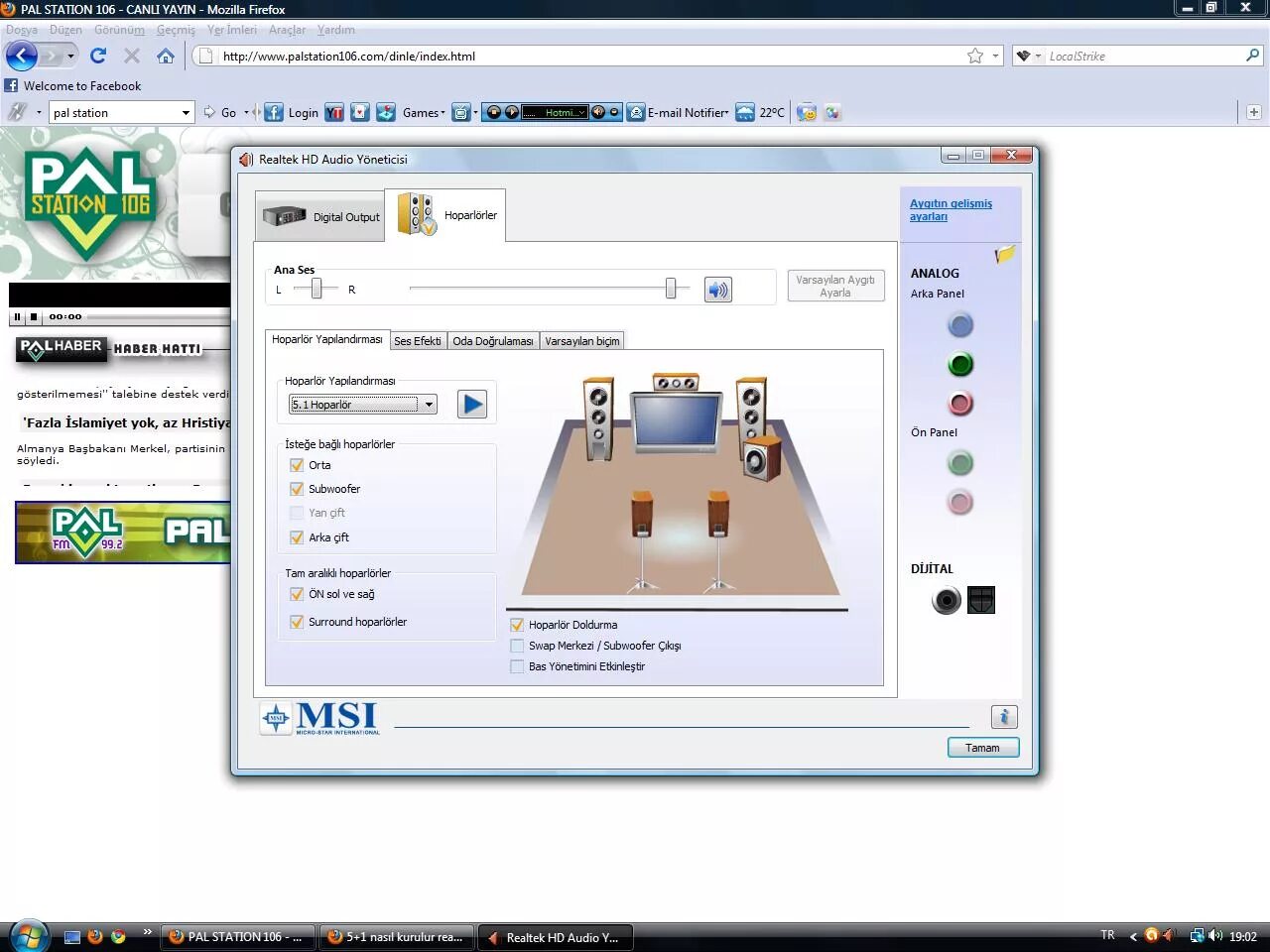Click the weather icon showing 22°C
Image resolution: width=1270 pixels, height=952 pixels.
coord(745,112)
